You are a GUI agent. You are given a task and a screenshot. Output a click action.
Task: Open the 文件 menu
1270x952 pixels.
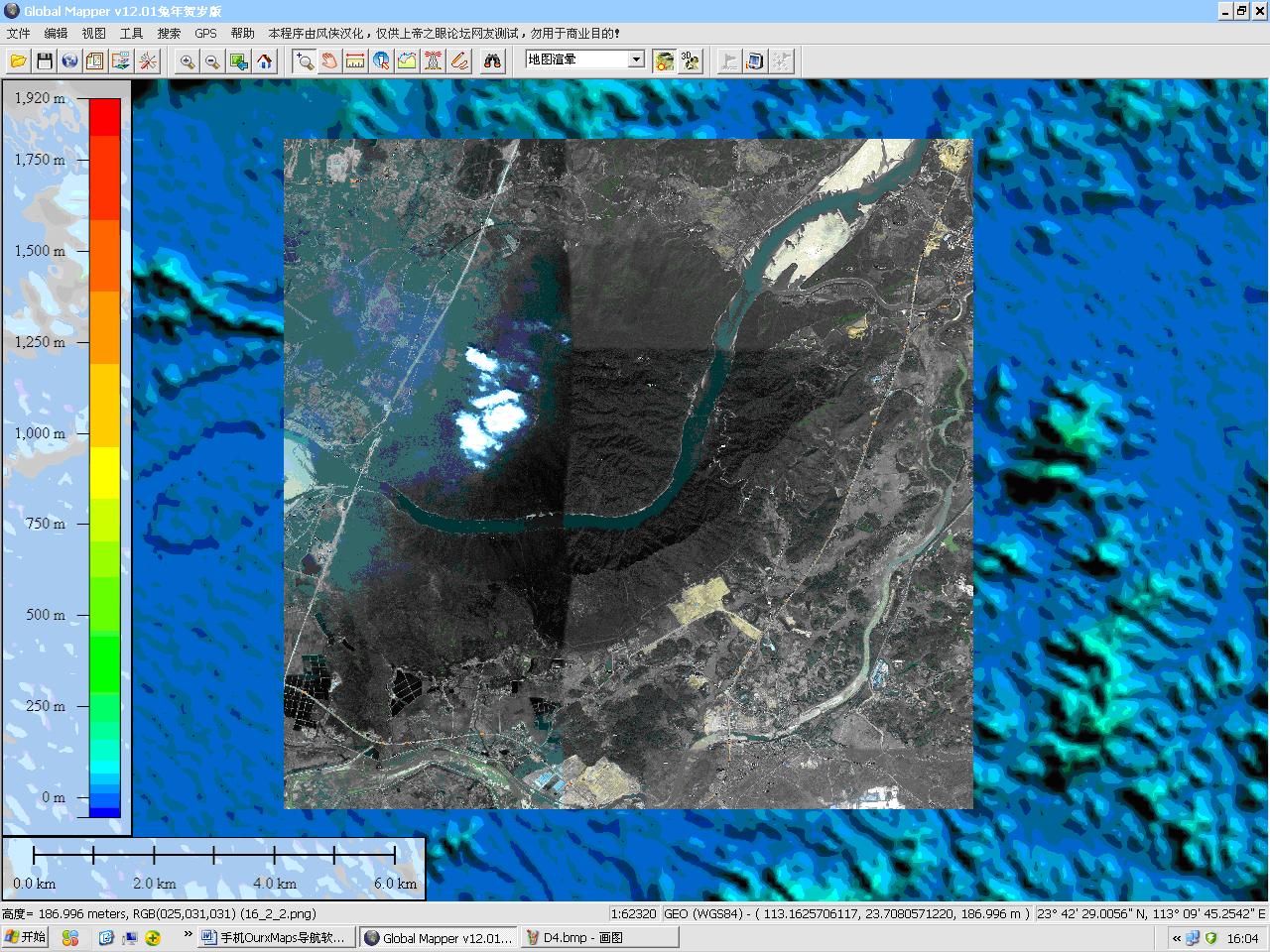coord(18,33)
